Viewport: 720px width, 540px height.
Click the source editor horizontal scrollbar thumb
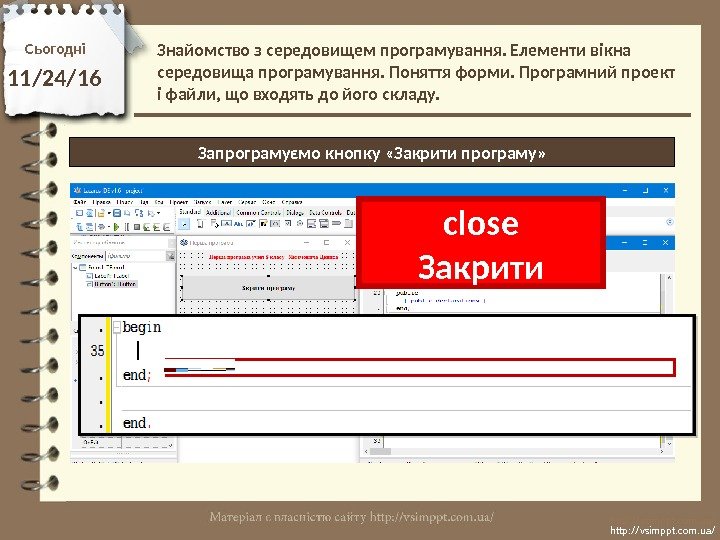[x=380, y=451]
